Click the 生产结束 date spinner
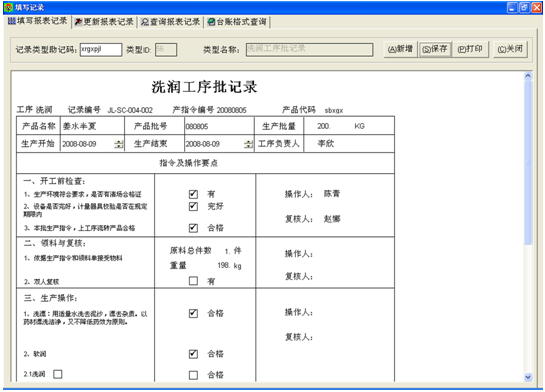Viewport: 545px width, 392px height. [248, 144]
